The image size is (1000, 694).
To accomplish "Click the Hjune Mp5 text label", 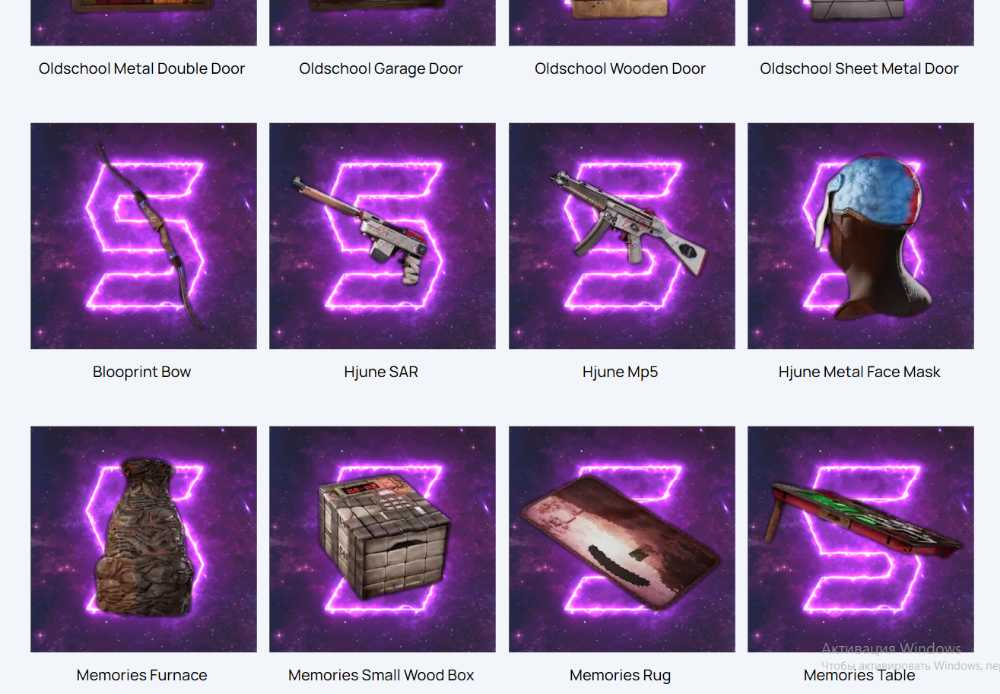I will pos(620,372).
